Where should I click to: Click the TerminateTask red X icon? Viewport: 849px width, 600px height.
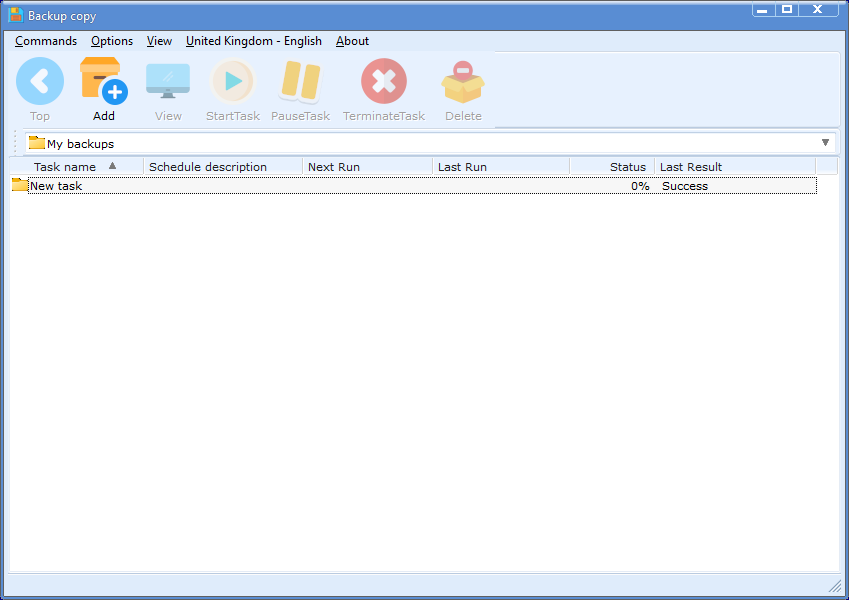(x=384, y=82)
